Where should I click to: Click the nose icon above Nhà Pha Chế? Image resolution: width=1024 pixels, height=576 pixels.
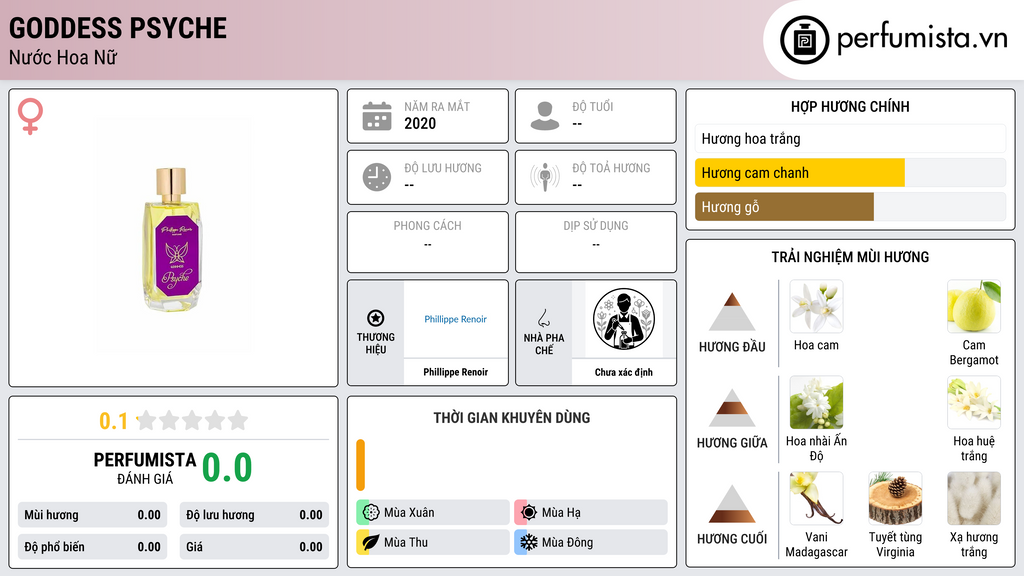click(543, 318)
